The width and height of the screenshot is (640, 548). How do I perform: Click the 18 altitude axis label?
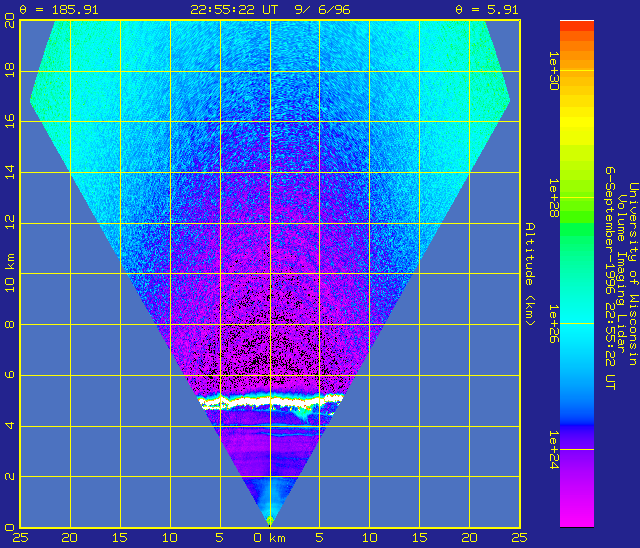coord(10,70)
